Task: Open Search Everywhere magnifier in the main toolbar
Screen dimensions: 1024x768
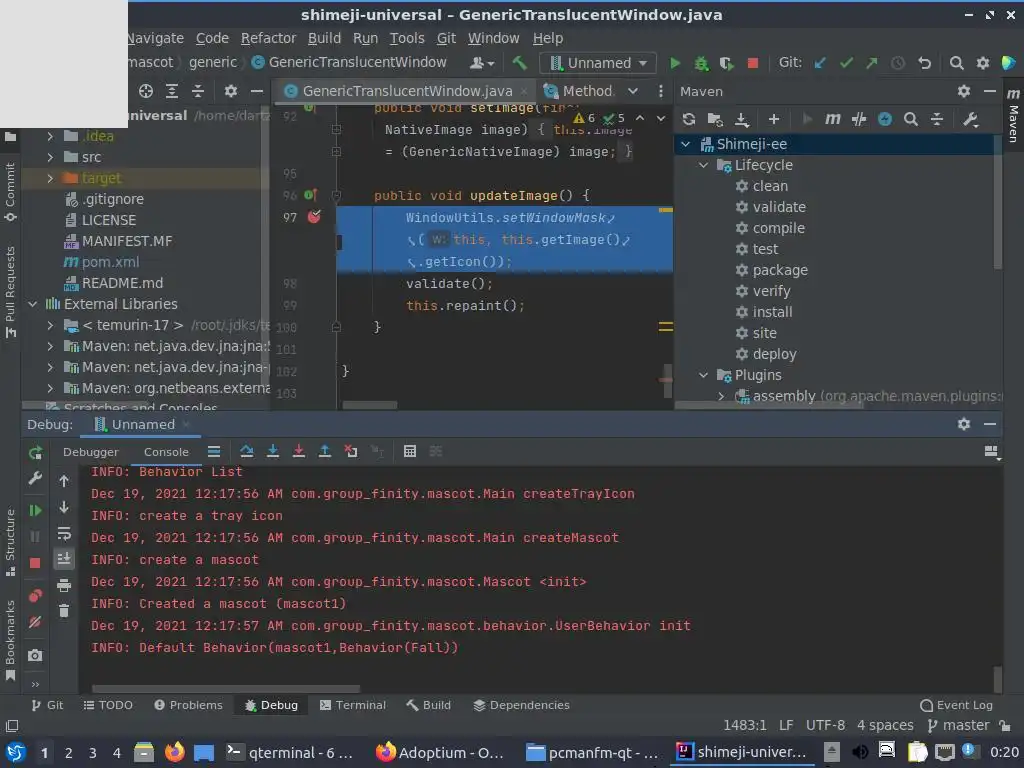Action: tap(956, 63)
